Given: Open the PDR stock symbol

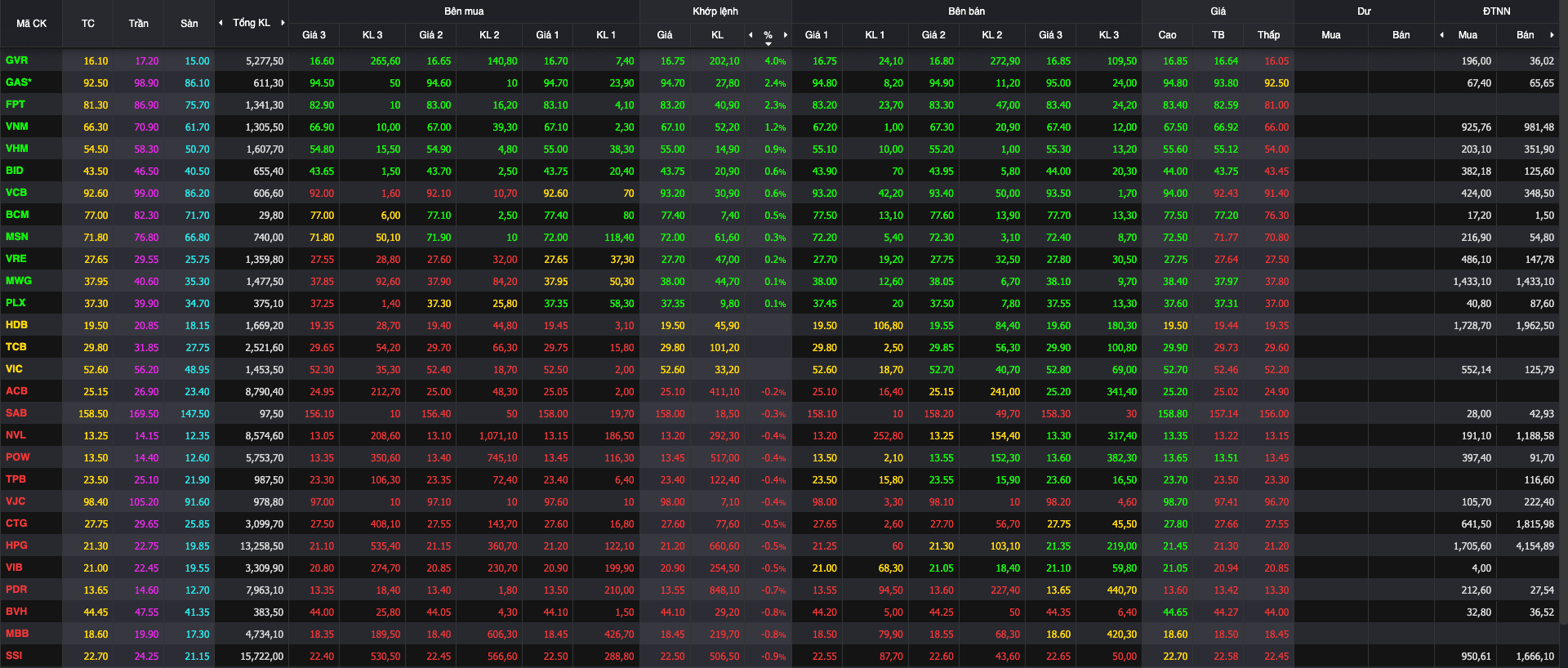Looking at the screenshot, I should pos(16,590).
